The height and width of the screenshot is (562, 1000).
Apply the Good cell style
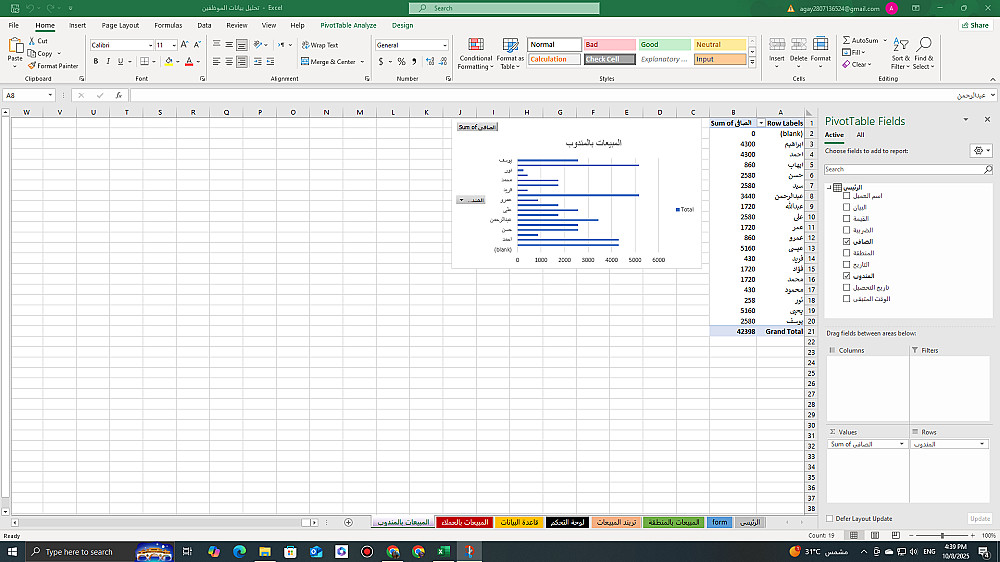click(x=665, y=45)
